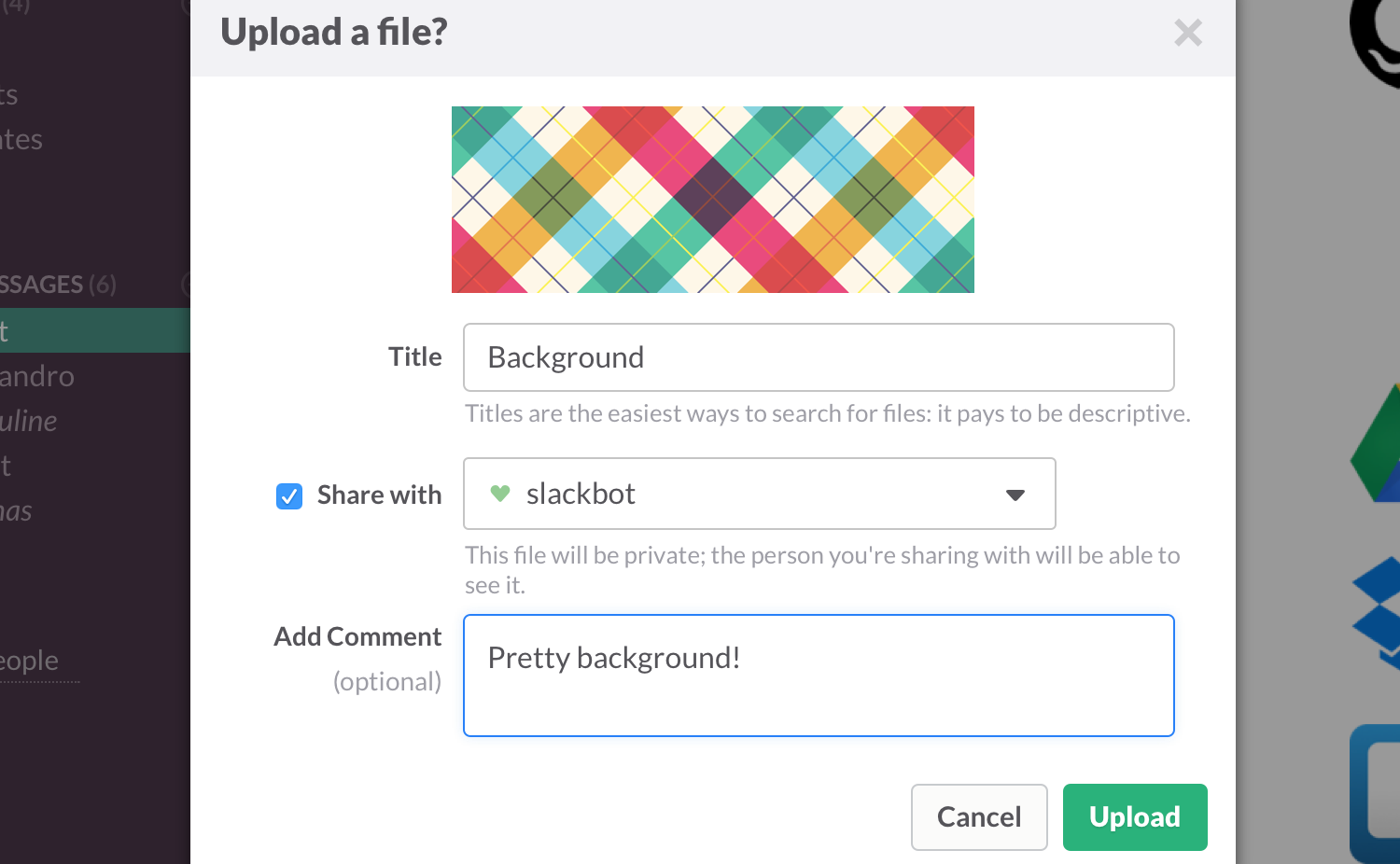
Task: Focus the Add Comment text box
Action: tap(818, 675)
